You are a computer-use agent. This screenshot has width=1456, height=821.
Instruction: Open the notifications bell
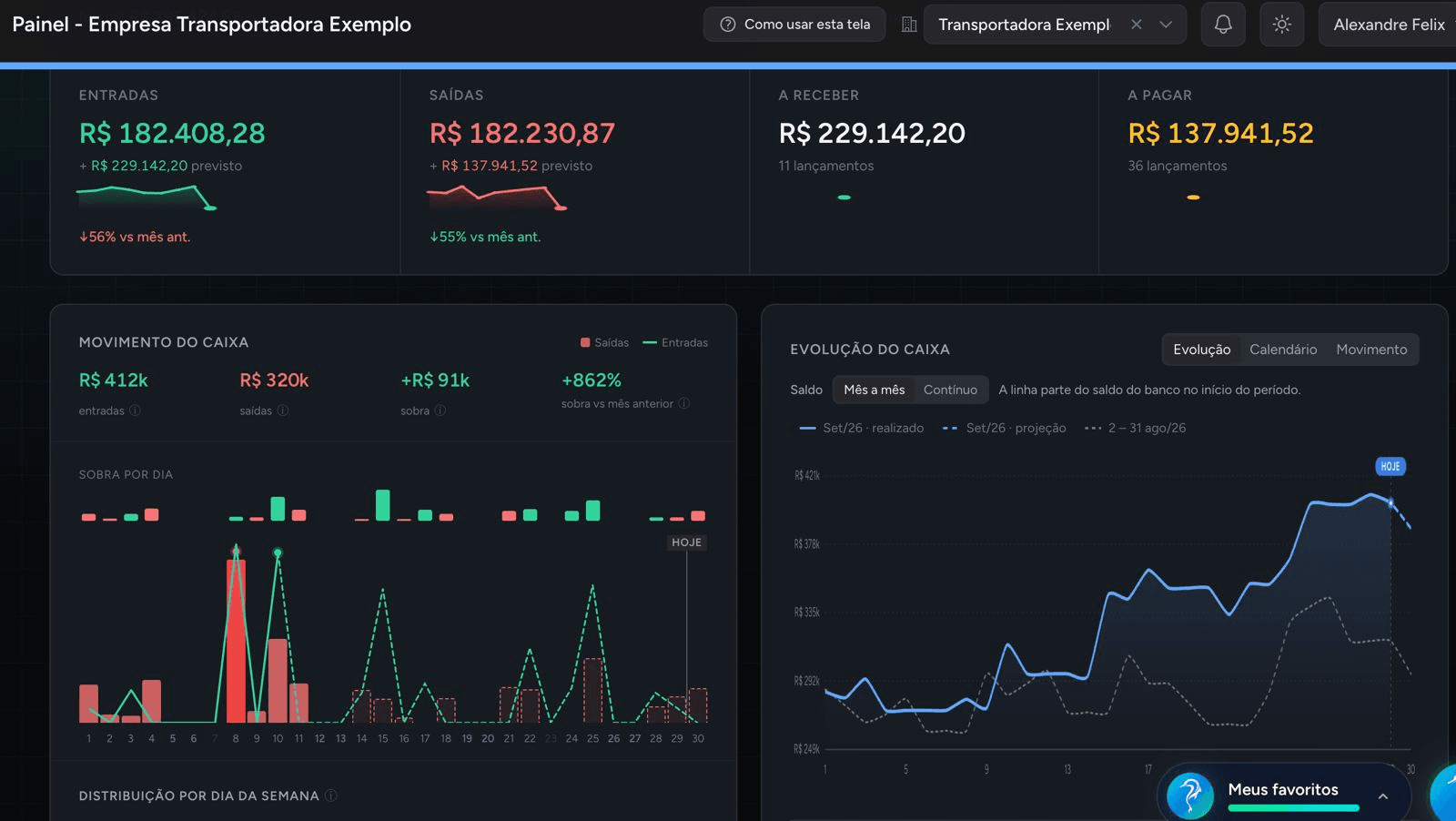pyautogui.click(x=1223, y=25)
